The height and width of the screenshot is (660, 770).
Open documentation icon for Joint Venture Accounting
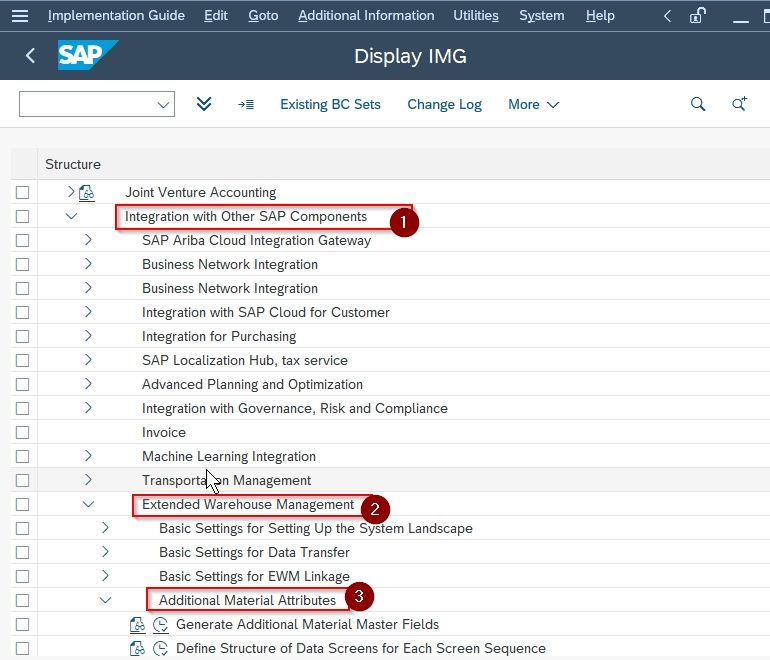[x=86, y=192]
